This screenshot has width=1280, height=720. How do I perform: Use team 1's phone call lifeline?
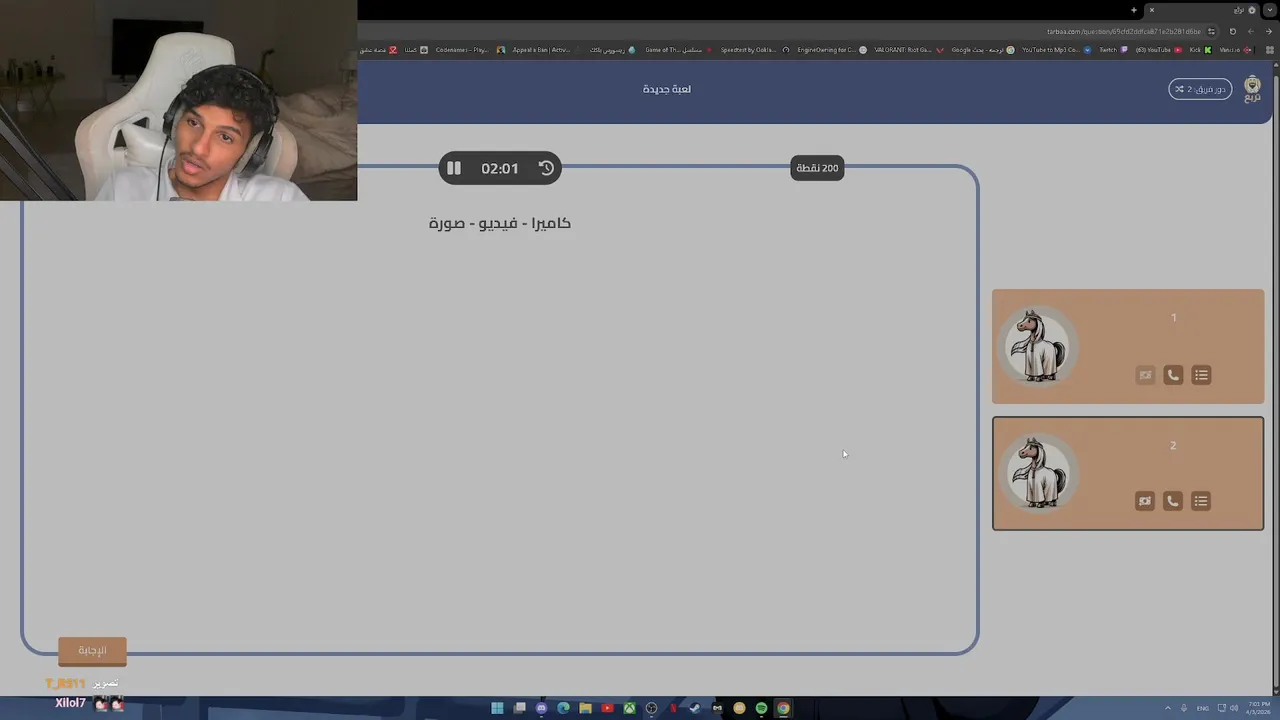[1173, 375]
